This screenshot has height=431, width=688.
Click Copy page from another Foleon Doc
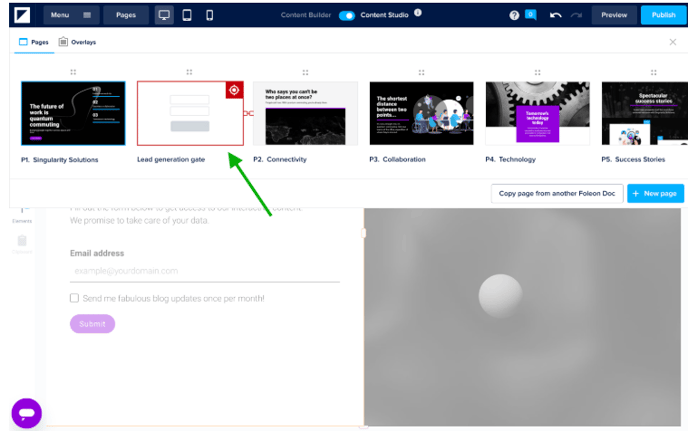coord(556,193)
